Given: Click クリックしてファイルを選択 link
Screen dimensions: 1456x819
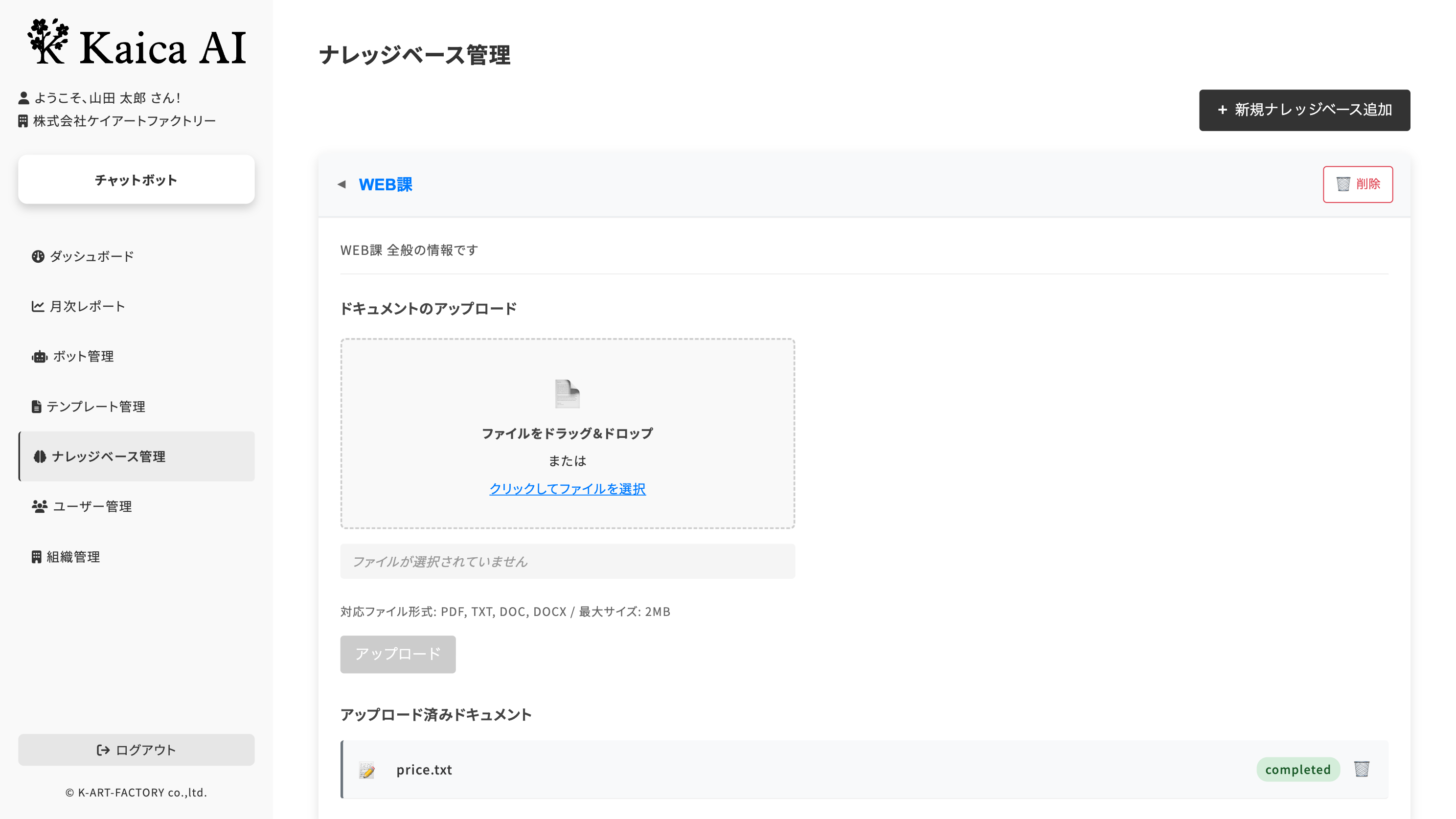Looking at the screenshot, I should (x=568, y=489).
